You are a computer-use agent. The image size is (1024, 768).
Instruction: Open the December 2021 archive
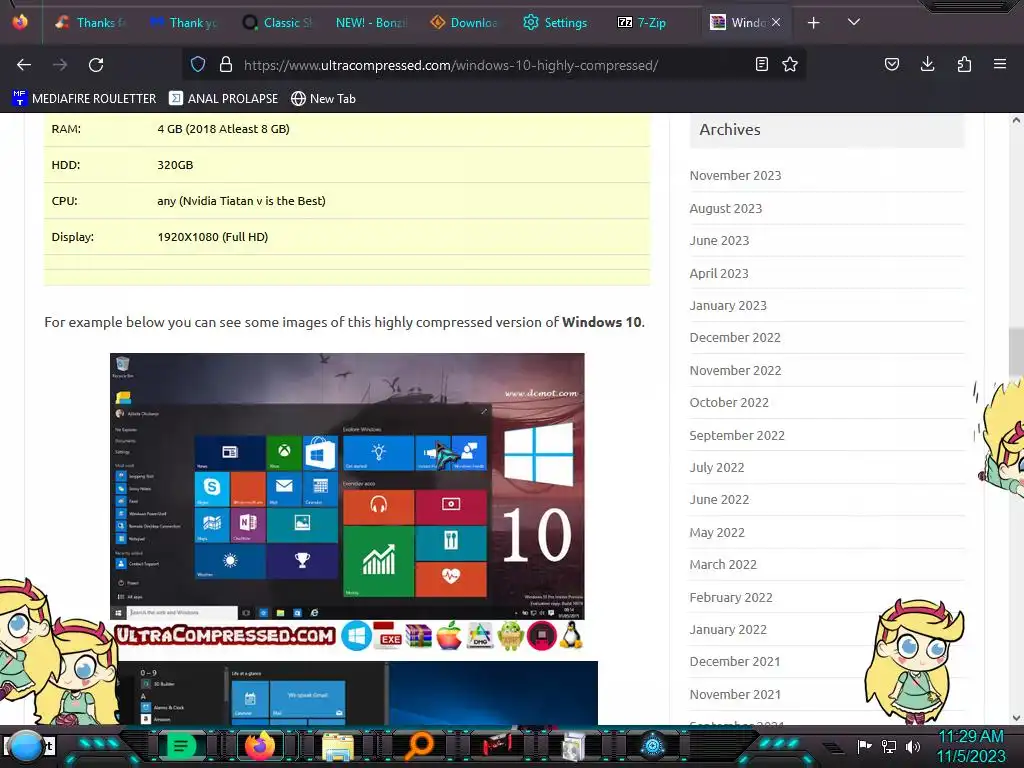coord(735,662)
